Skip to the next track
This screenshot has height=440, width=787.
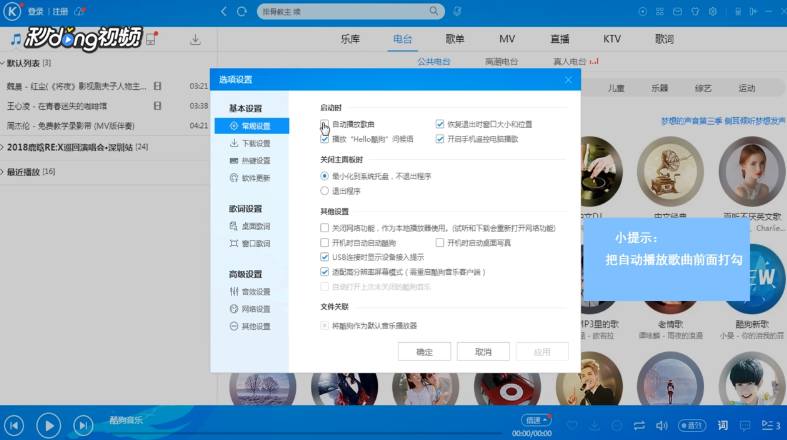(x=83, y=425)
